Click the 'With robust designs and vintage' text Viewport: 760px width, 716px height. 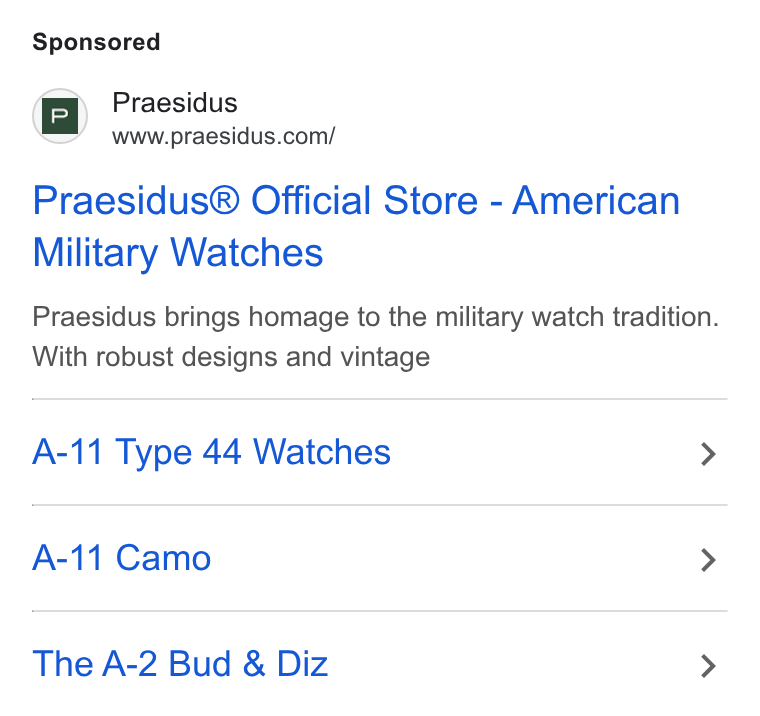(231, 357)
